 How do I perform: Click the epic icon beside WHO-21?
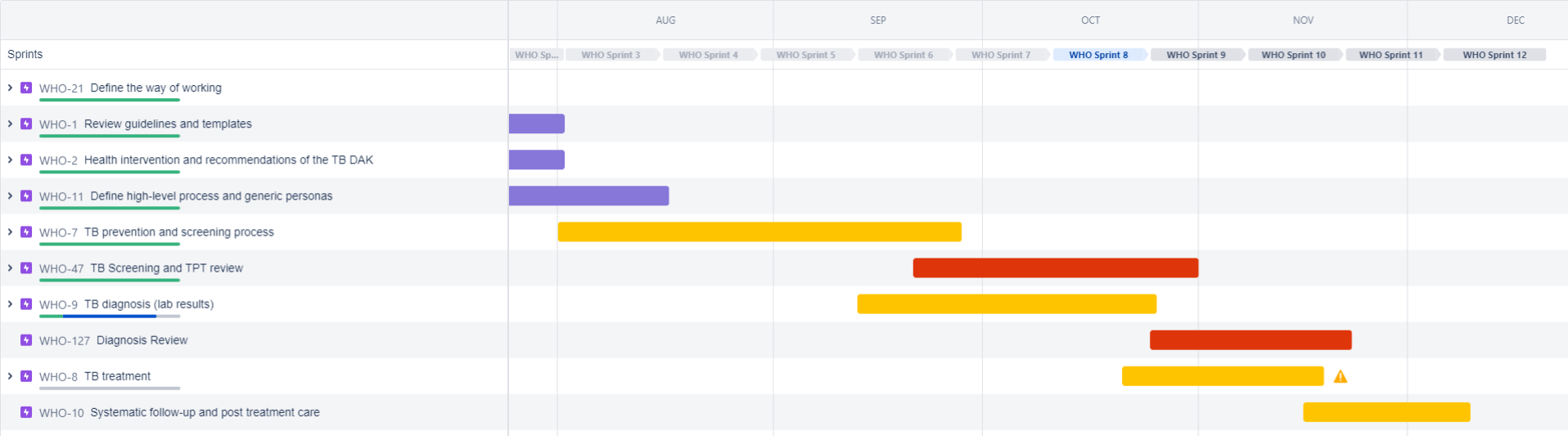point(26,88)
